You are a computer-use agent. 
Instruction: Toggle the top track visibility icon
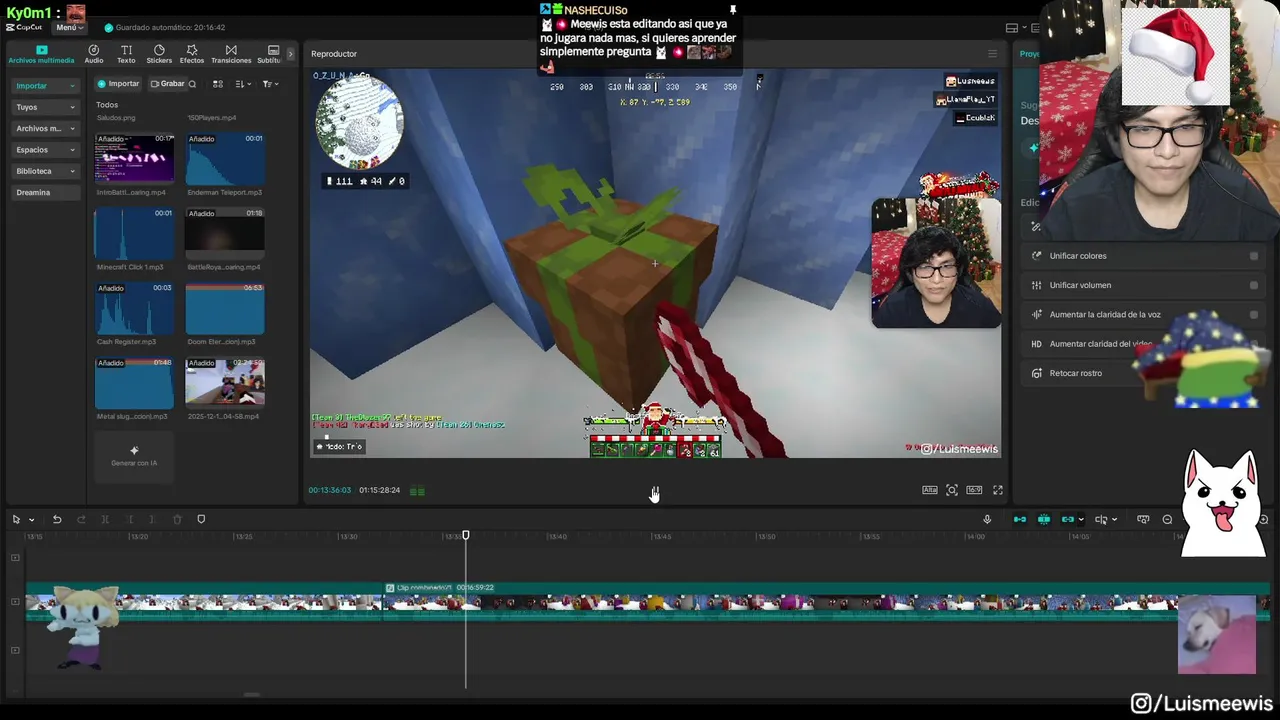pyautogui.click(x=15, y=557)
